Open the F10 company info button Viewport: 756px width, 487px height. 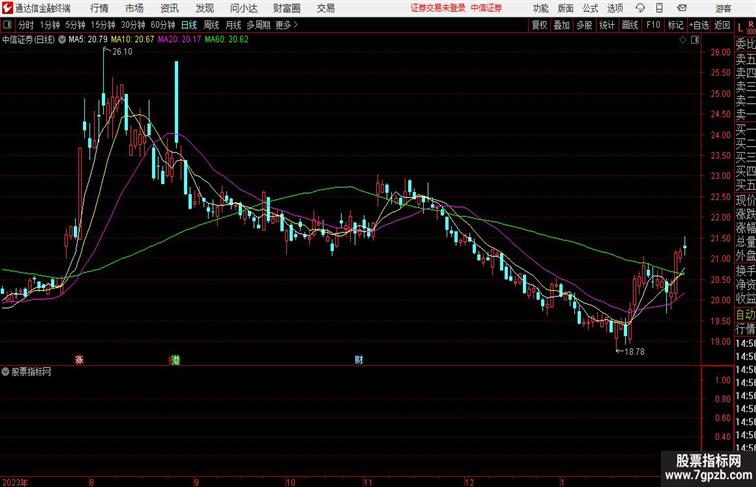(653, 25)
